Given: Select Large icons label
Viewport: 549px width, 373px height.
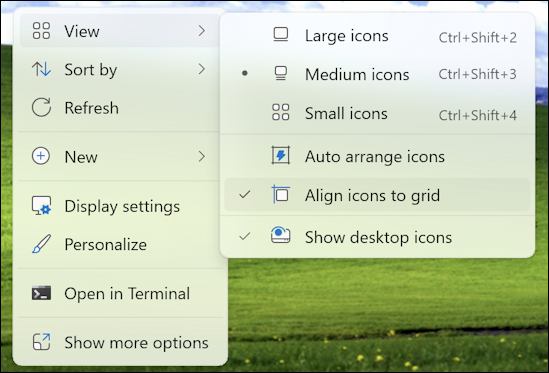Looking at the screenshot, I should (347, 36).
